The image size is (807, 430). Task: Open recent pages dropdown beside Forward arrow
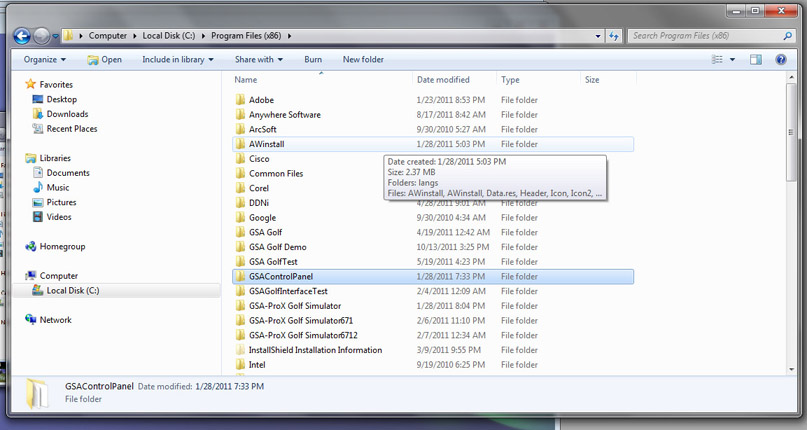[x=55, y=37]
